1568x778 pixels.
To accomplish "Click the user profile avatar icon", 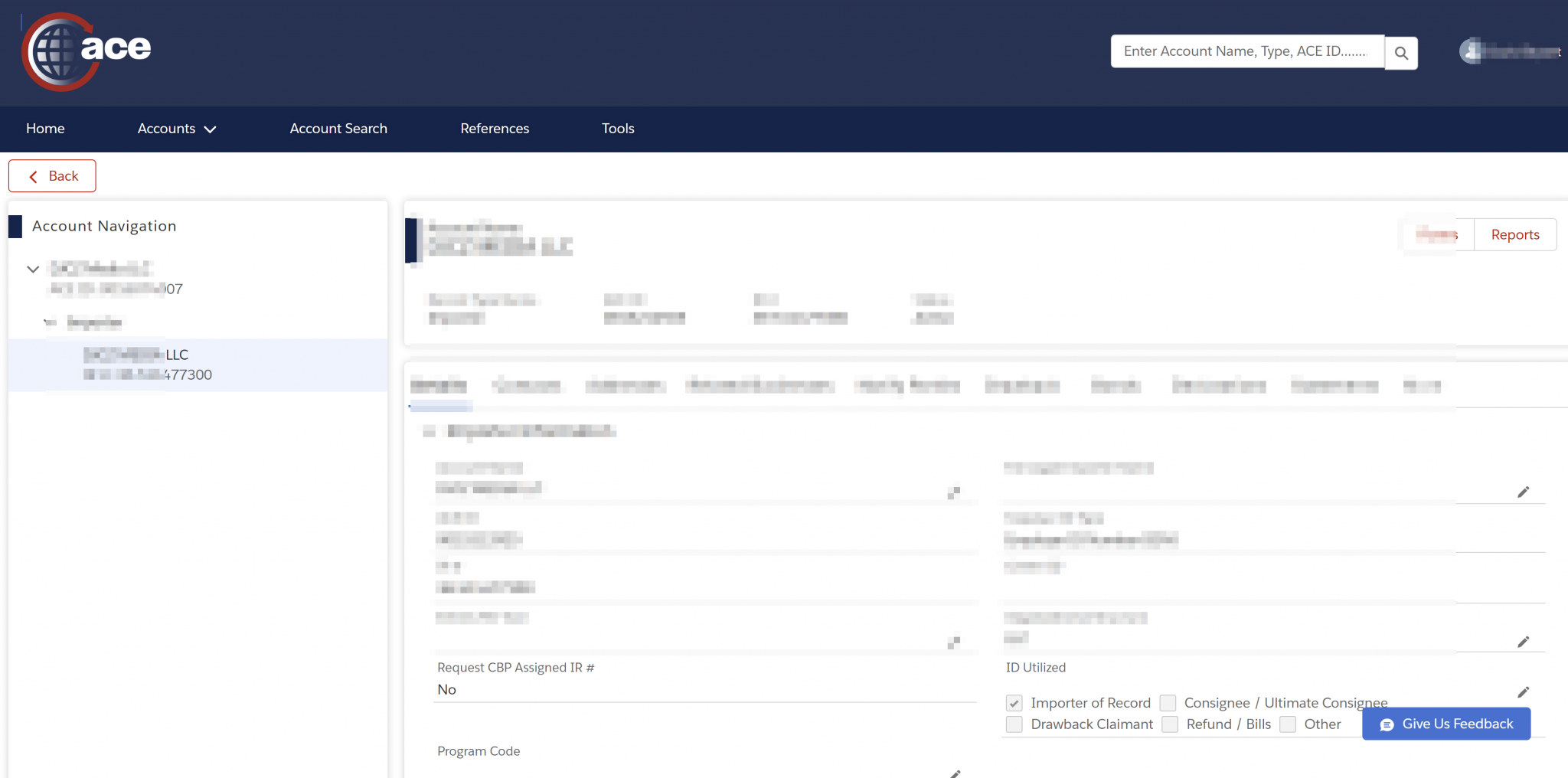I will tap(1470, 51).
